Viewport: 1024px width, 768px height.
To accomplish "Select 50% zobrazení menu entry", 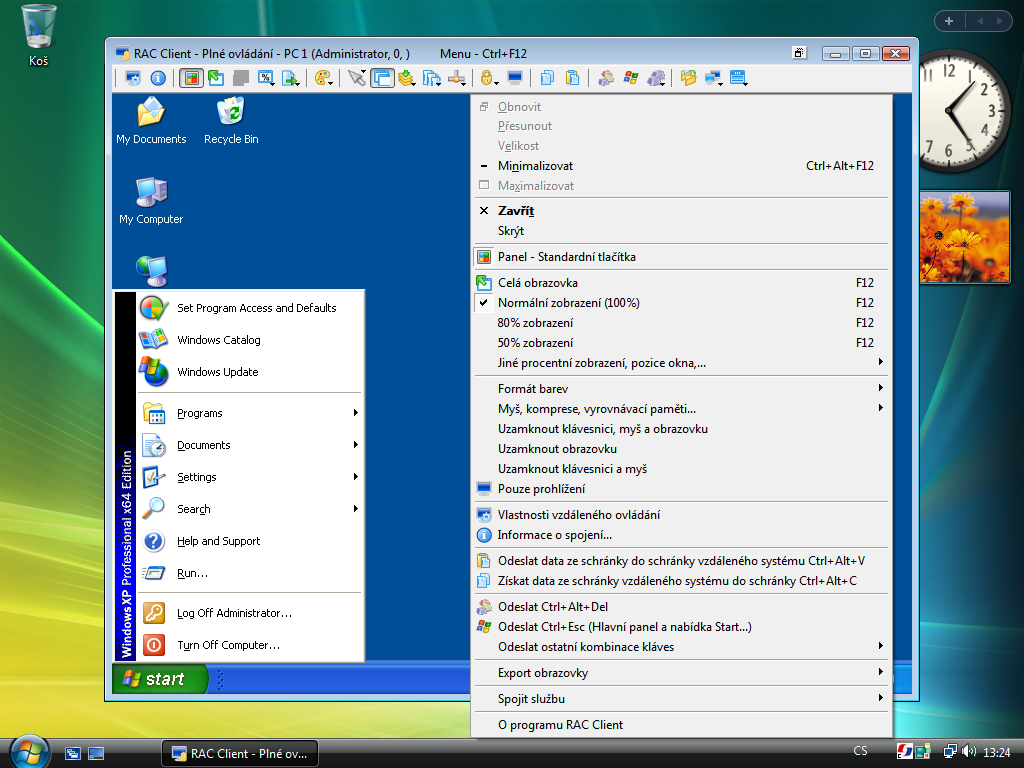I will tap(681, 343).
